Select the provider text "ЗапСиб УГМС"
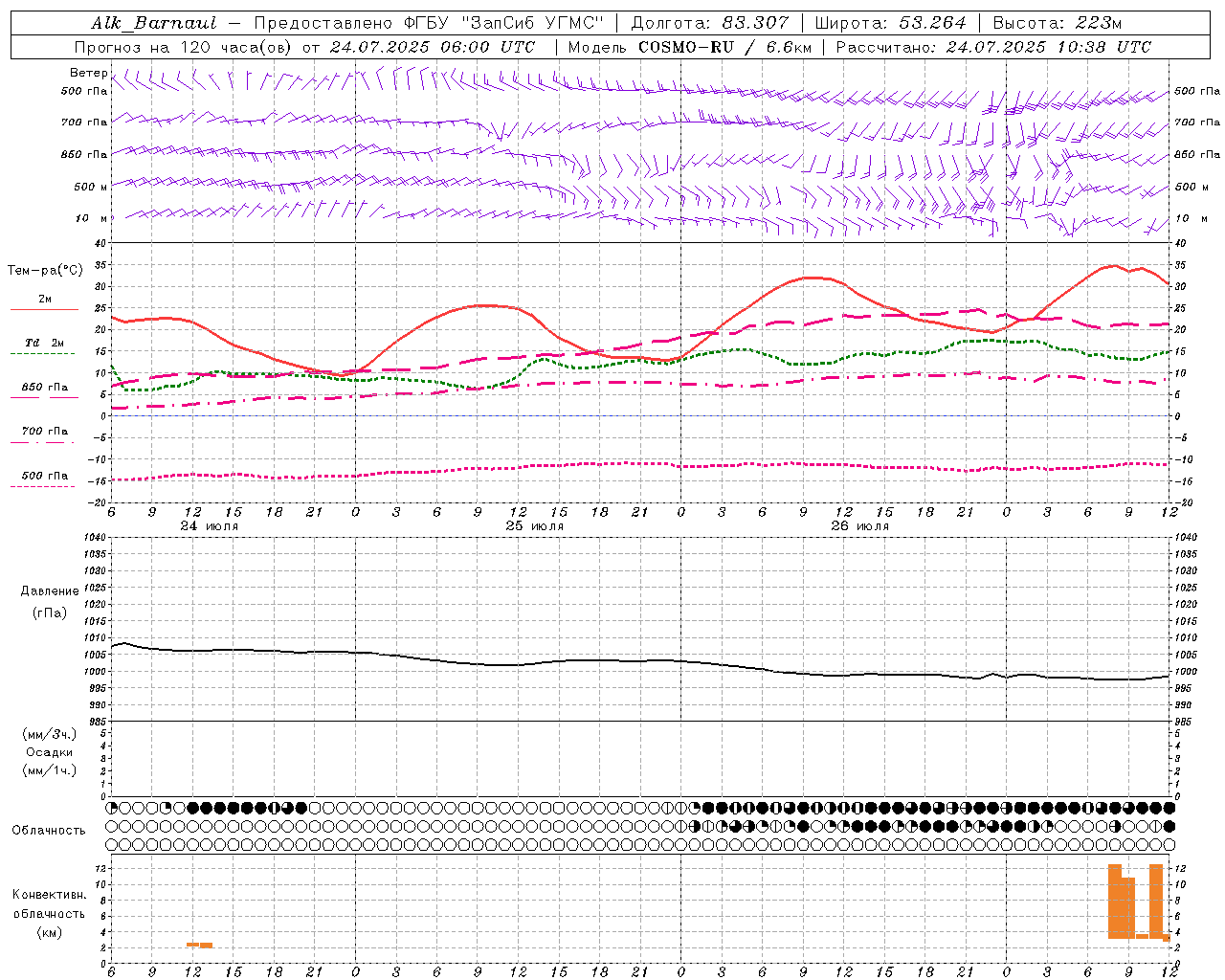Viewport: 1225px width, 980px height. point(532,23)
